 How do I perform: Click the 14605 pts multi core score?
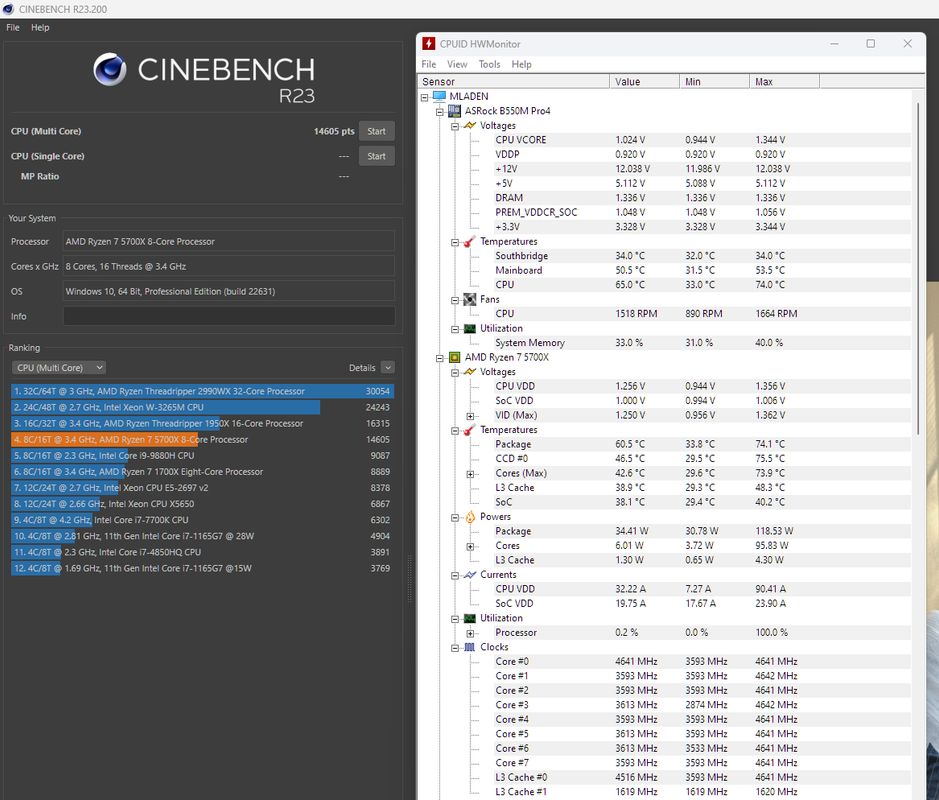pos(334,131)
